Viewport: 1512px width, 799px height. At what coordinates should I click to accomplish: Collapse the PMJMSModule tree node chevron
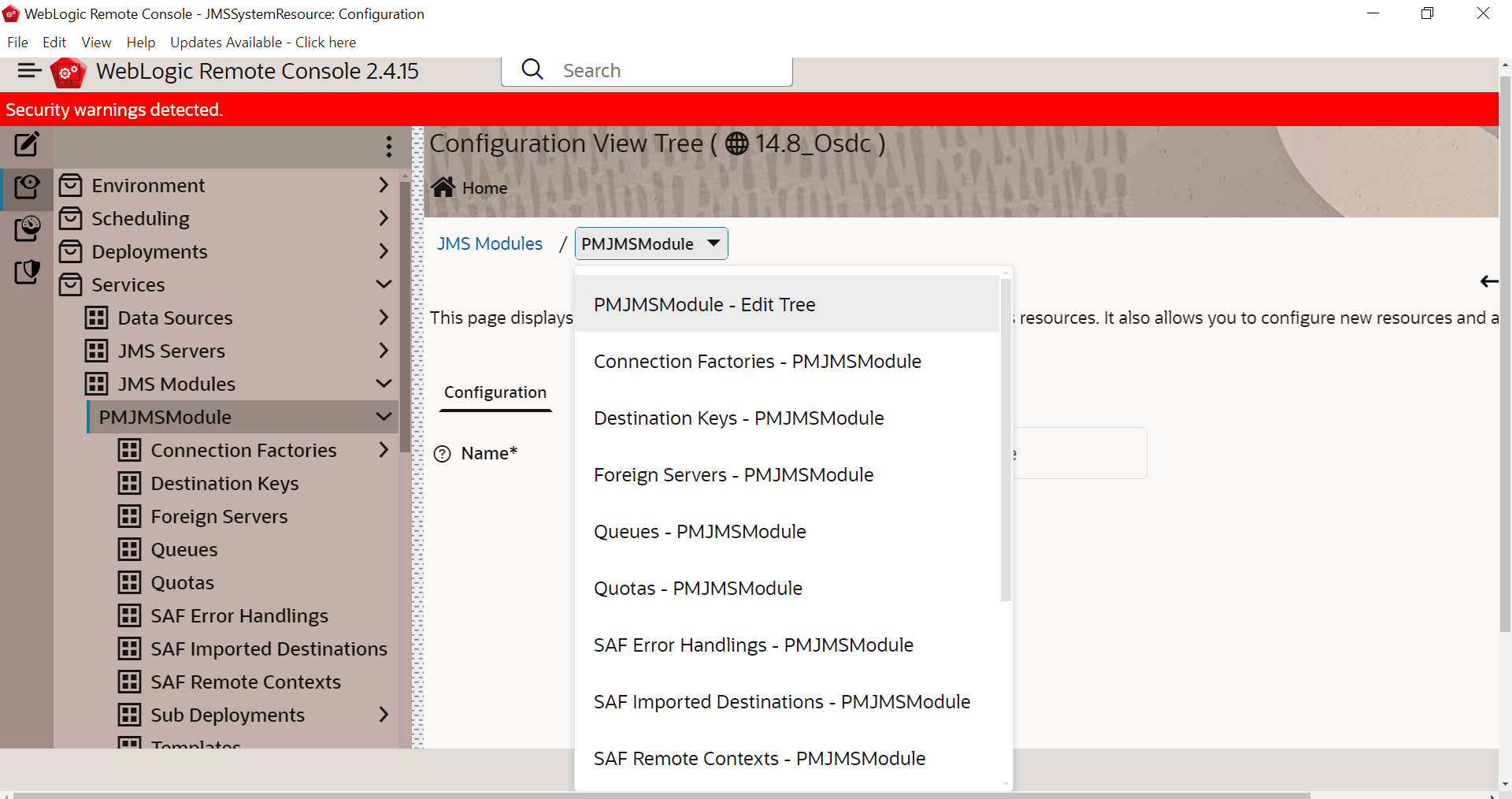[x=384, y=417]
